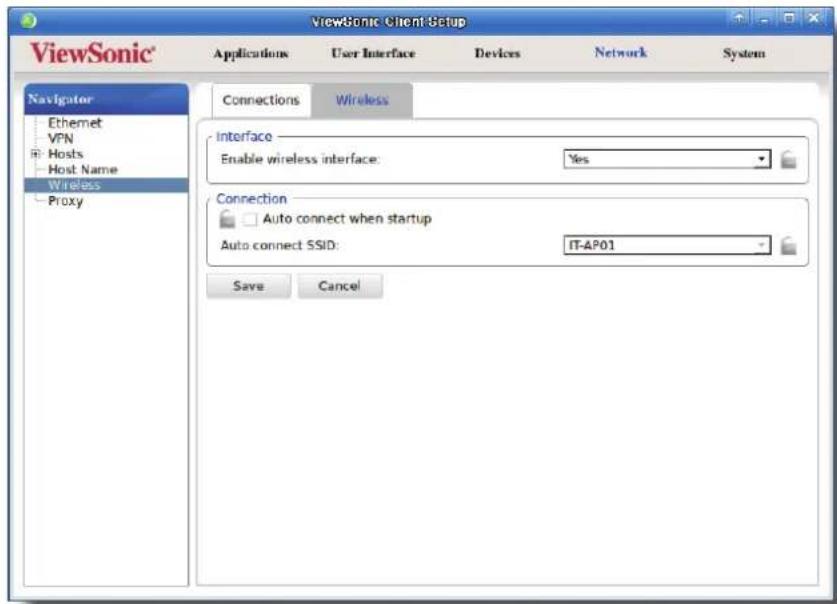Viewport: 837px width, 604px height.
Task: Open the Applications menu
Action: (251, 53)
